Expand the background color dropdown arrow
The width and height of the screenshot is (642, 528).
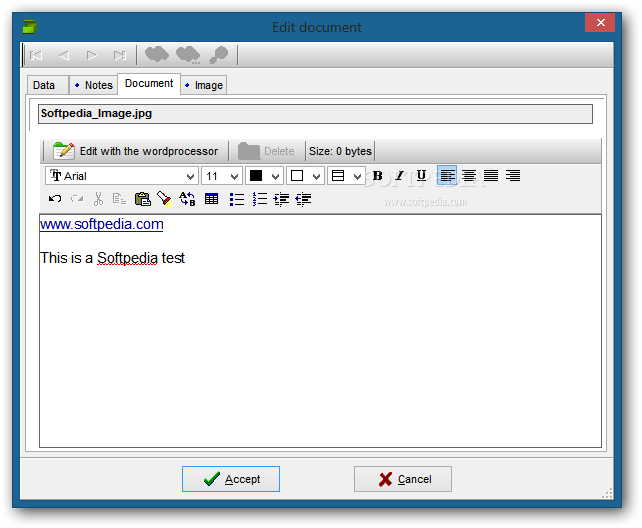point(316,176)
